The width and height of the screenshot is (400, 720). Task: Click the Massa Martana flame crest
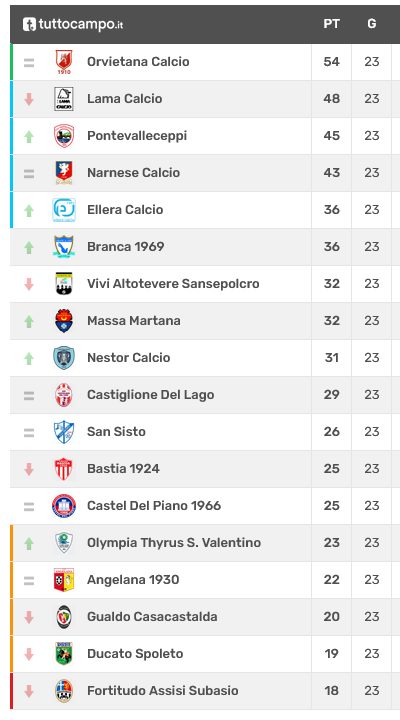click(x=64, y=321)
